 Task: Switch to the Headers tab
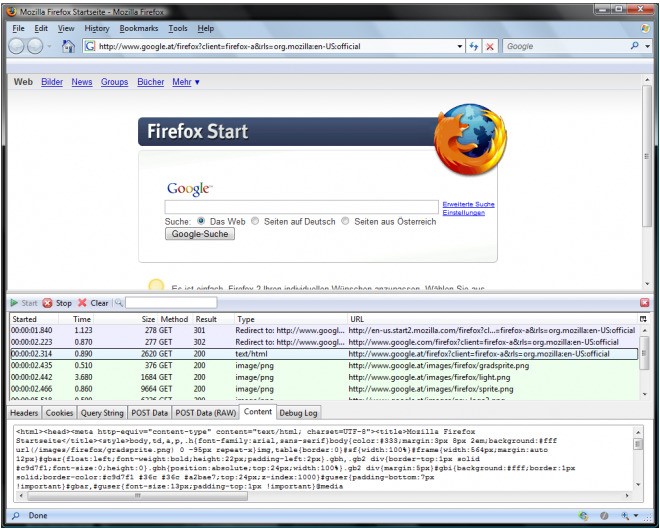(x=24, y=413)
